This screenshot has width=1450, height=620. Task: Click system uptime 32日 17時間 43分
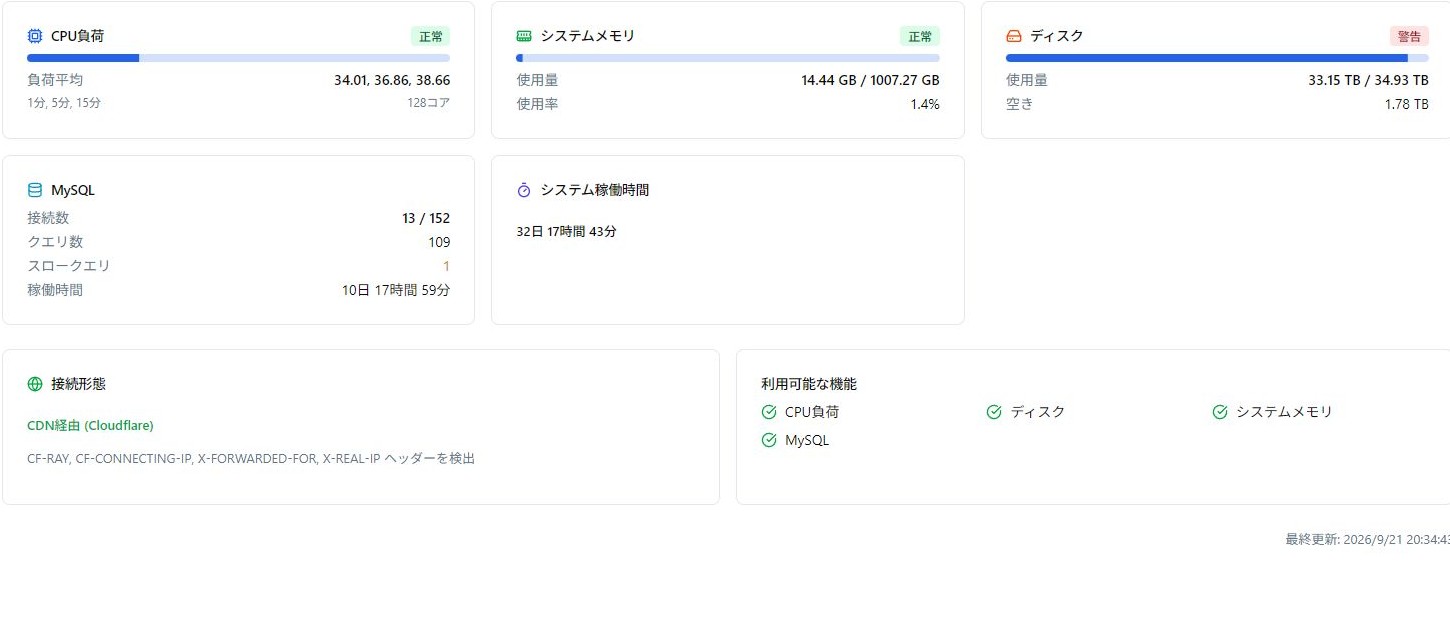[x=566, y=231]
